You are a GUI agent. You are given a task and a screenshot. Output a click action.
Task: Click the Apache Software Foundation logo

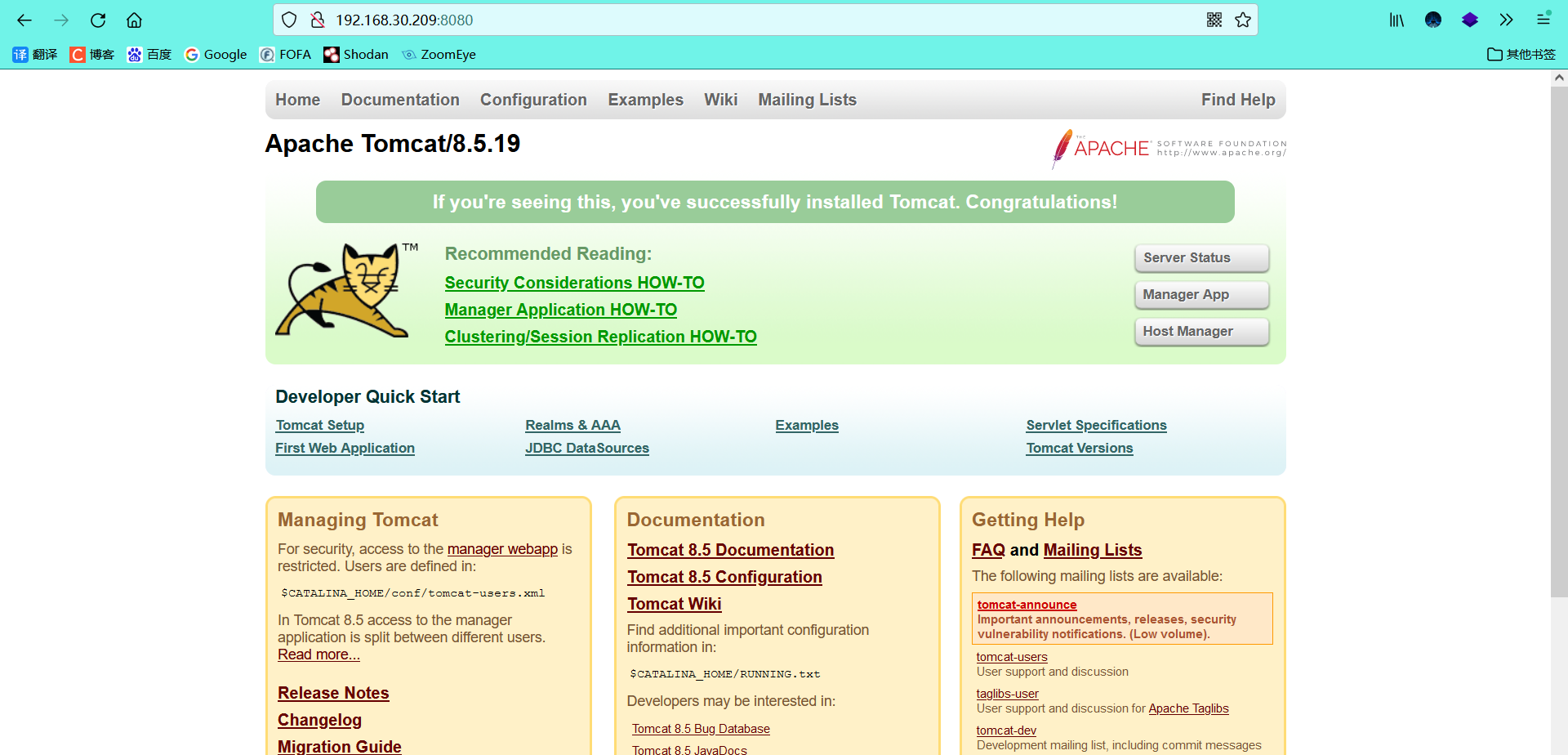1169,149
